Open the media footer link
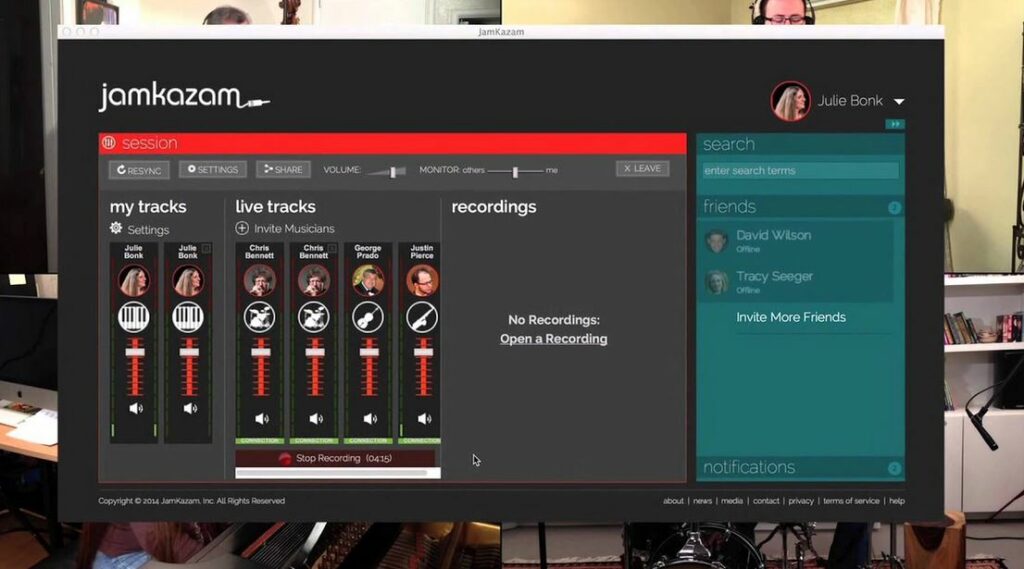 (x=731, y=501)
